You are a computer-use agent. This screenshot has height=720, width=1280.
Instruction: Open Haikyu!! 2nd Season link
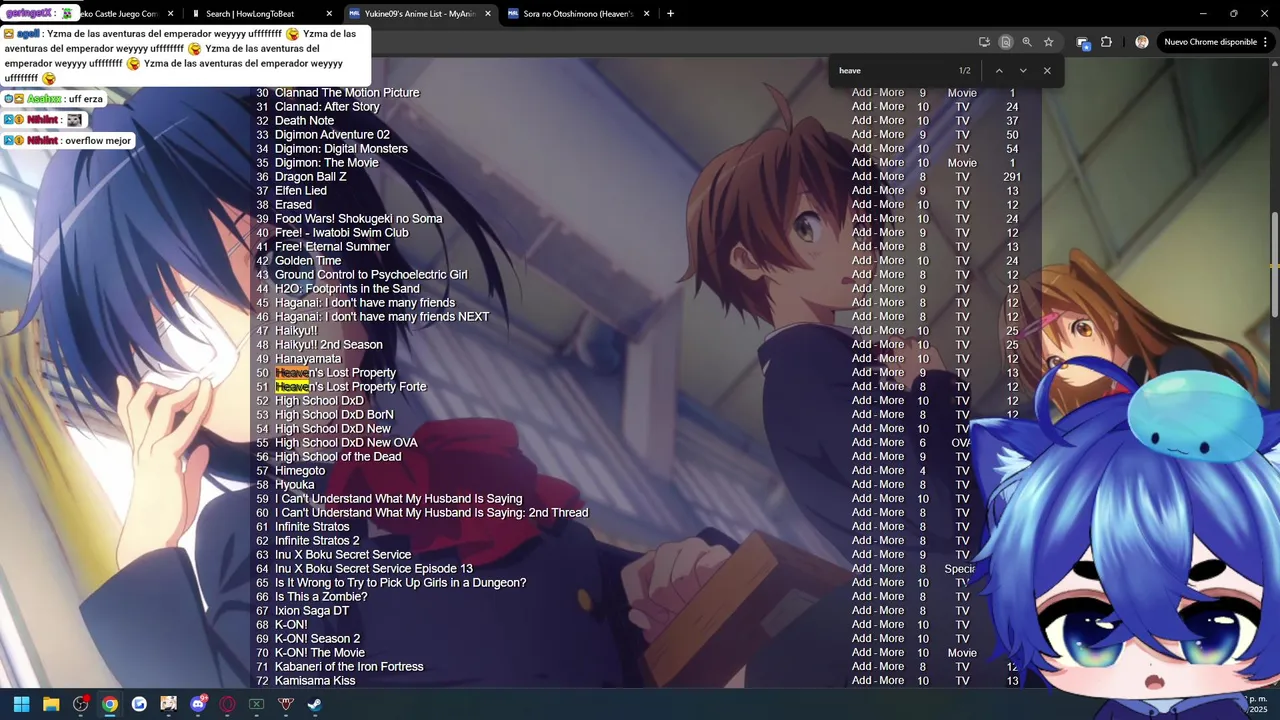click(328, 345)
